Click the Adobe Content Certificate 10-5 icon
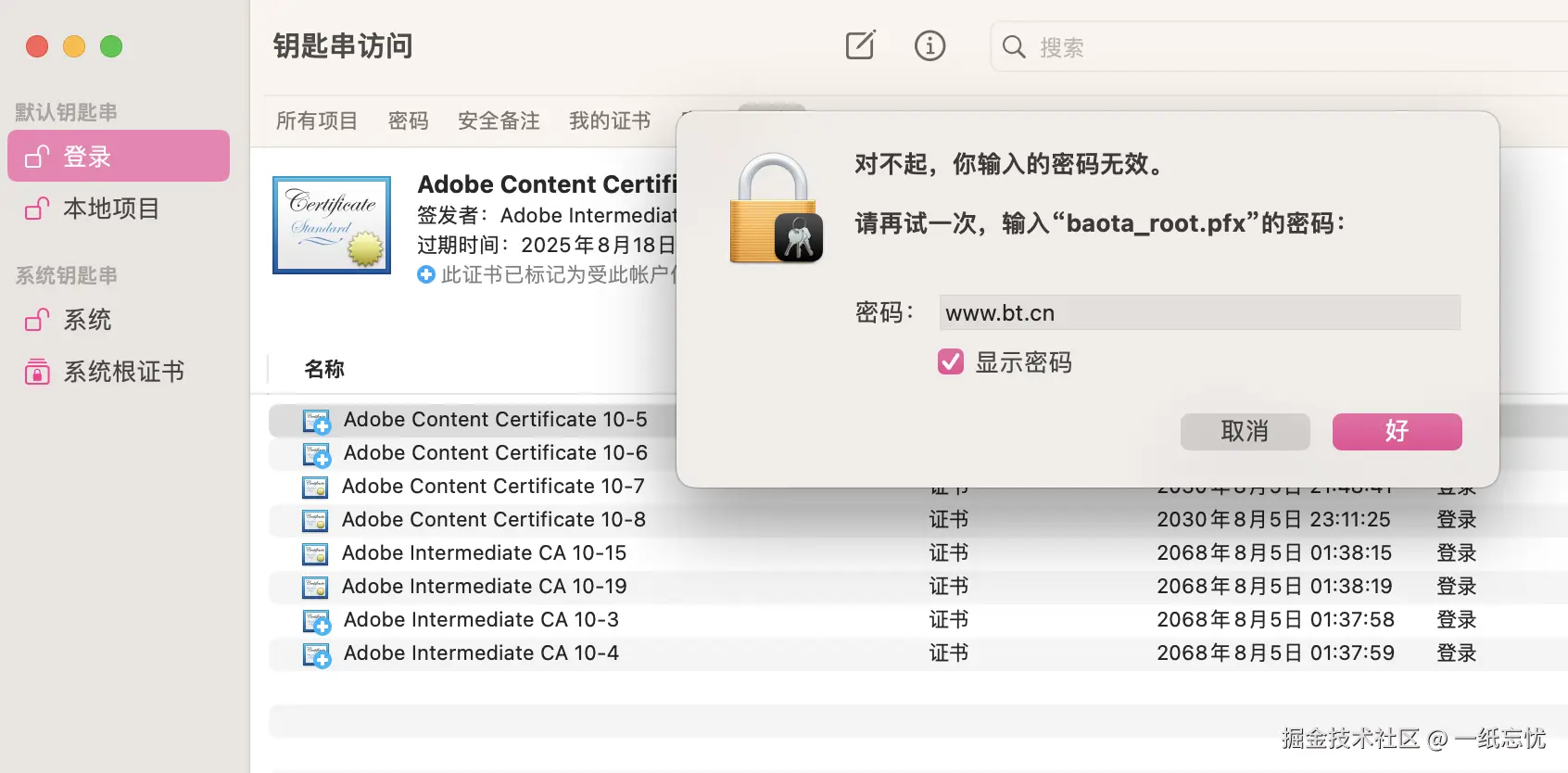Image resolution: width=1568 pixels, height=773 pixels. click(316, 421)
